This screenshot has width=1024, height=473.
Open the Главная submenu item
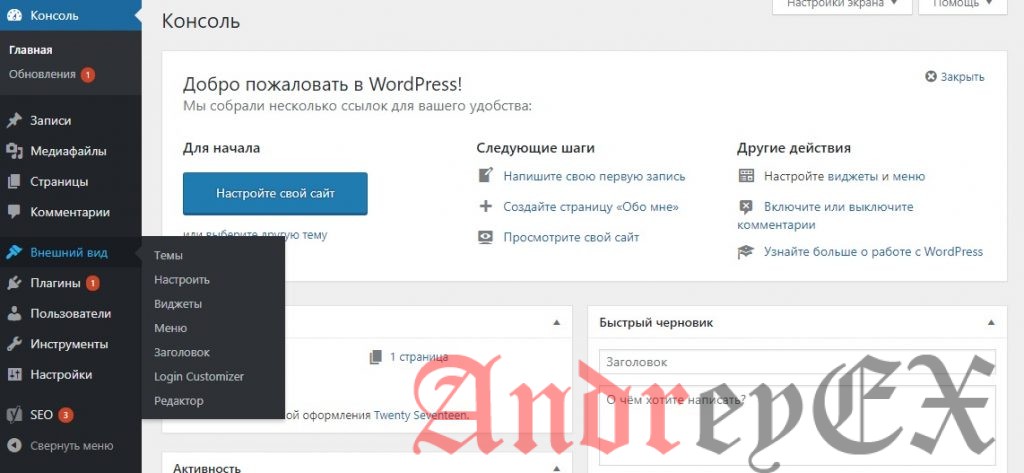pos(31,50)
